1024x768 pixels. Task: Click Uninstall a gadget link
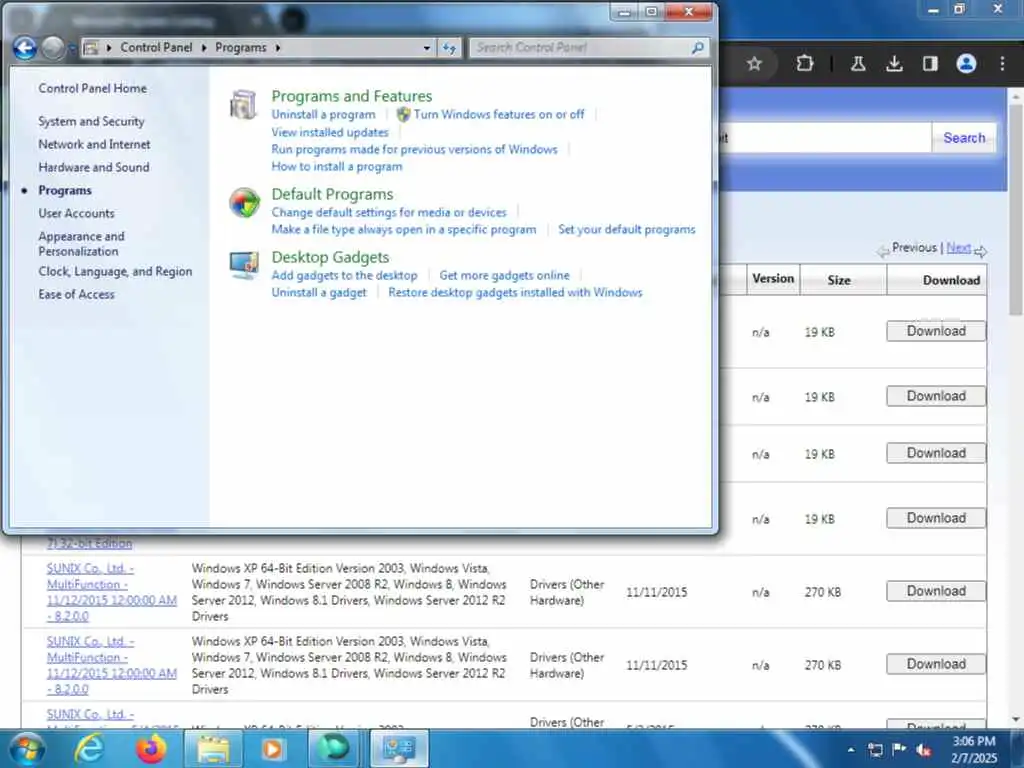[319, 293]
